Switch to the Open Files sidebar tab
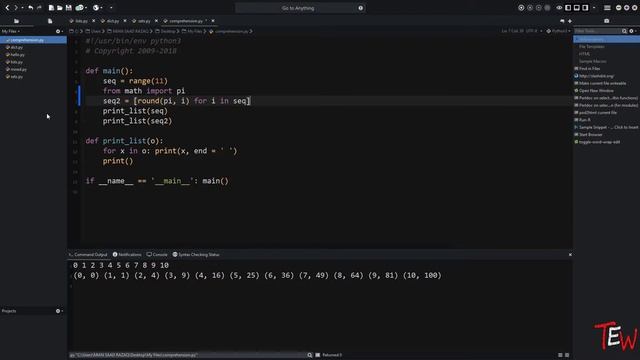 point(50,21)
